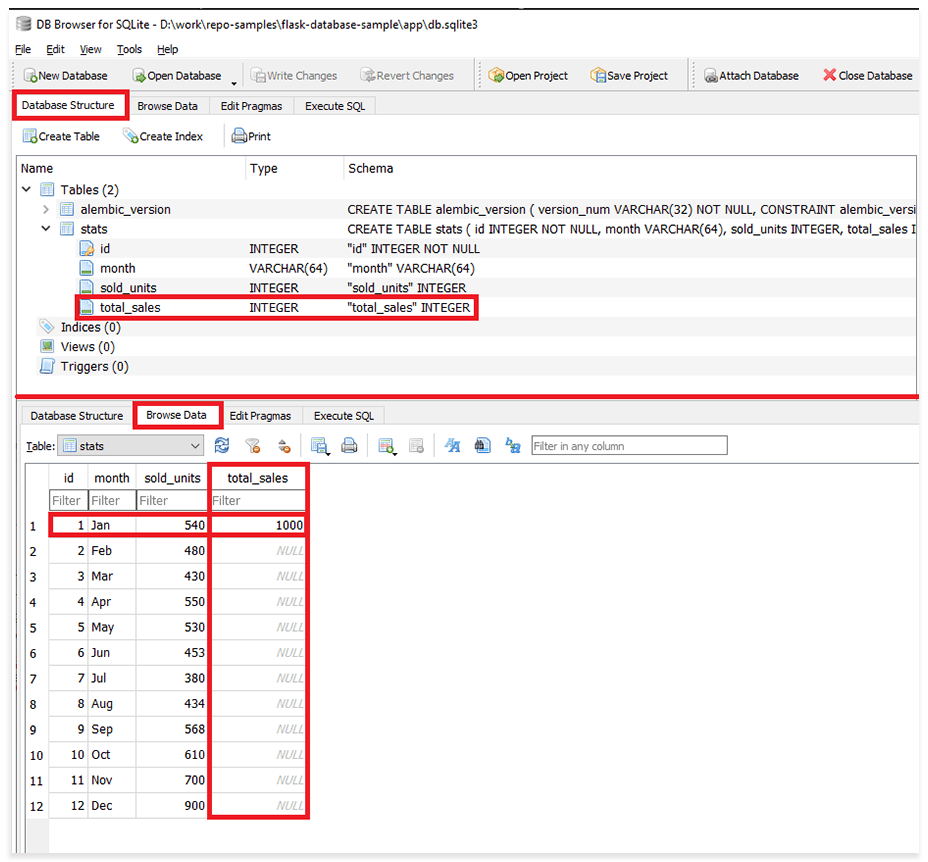Delete the selected record

pos(416,444)
